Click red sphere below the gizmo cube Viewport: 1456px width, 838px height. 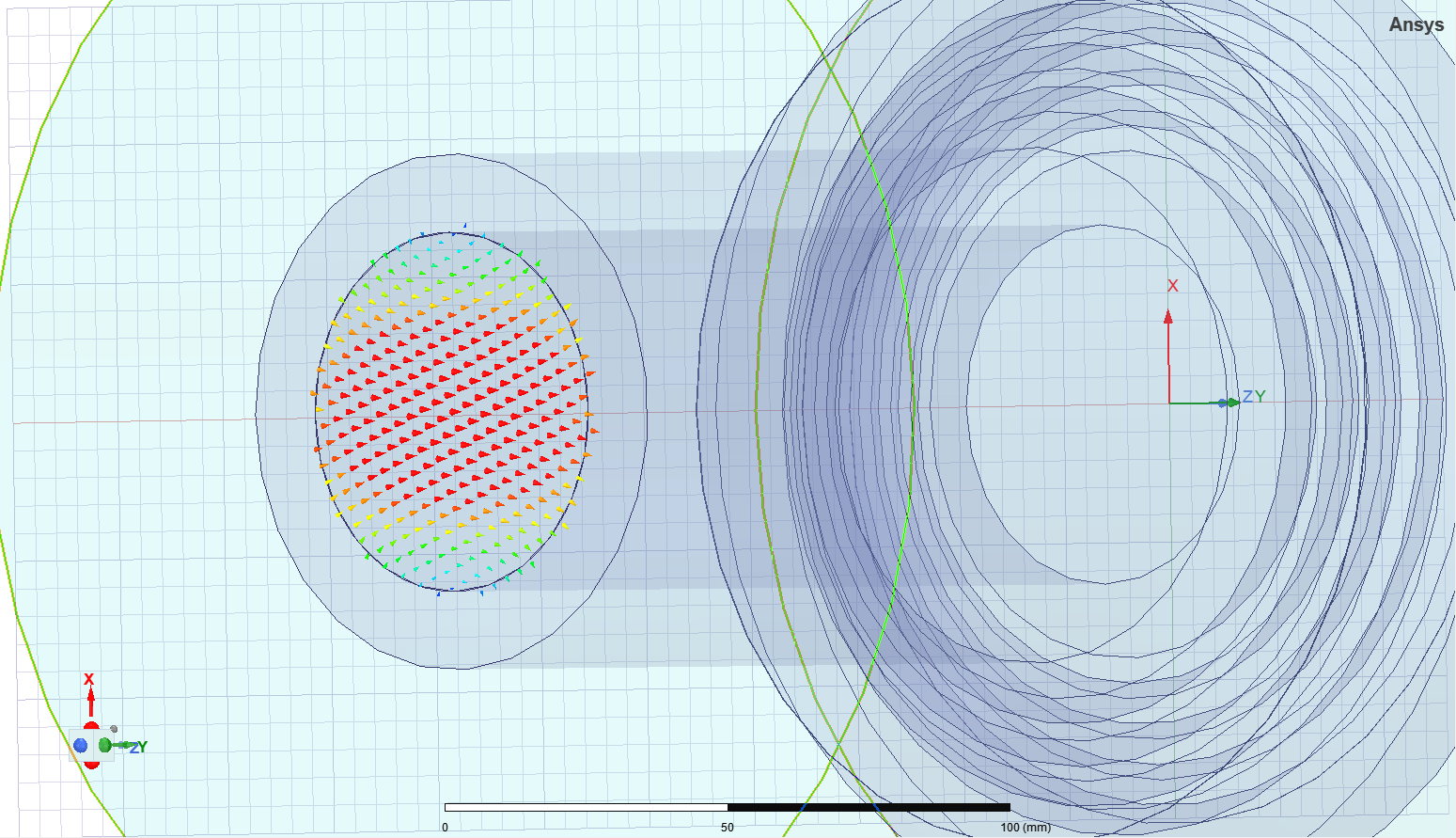pyautogui.click(x=91, y=765)
